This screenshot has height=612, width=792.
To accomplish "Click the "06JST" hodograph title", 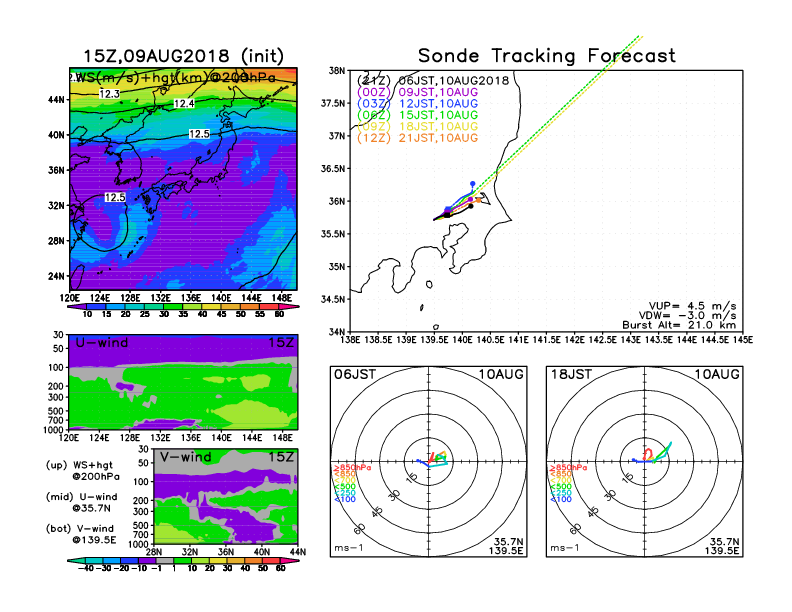I will pos(355,375).
